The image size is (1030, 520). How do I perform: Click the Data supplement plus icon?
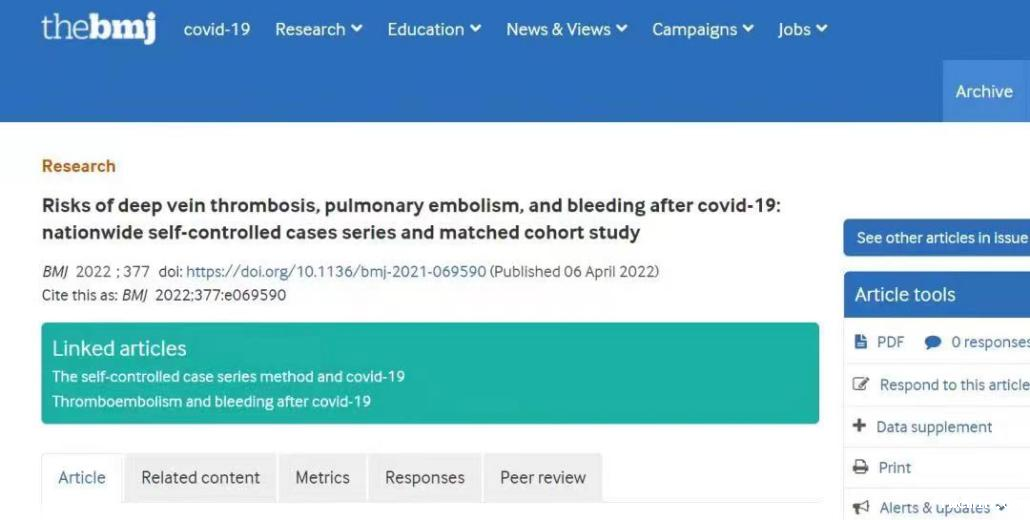coord(859,427)
